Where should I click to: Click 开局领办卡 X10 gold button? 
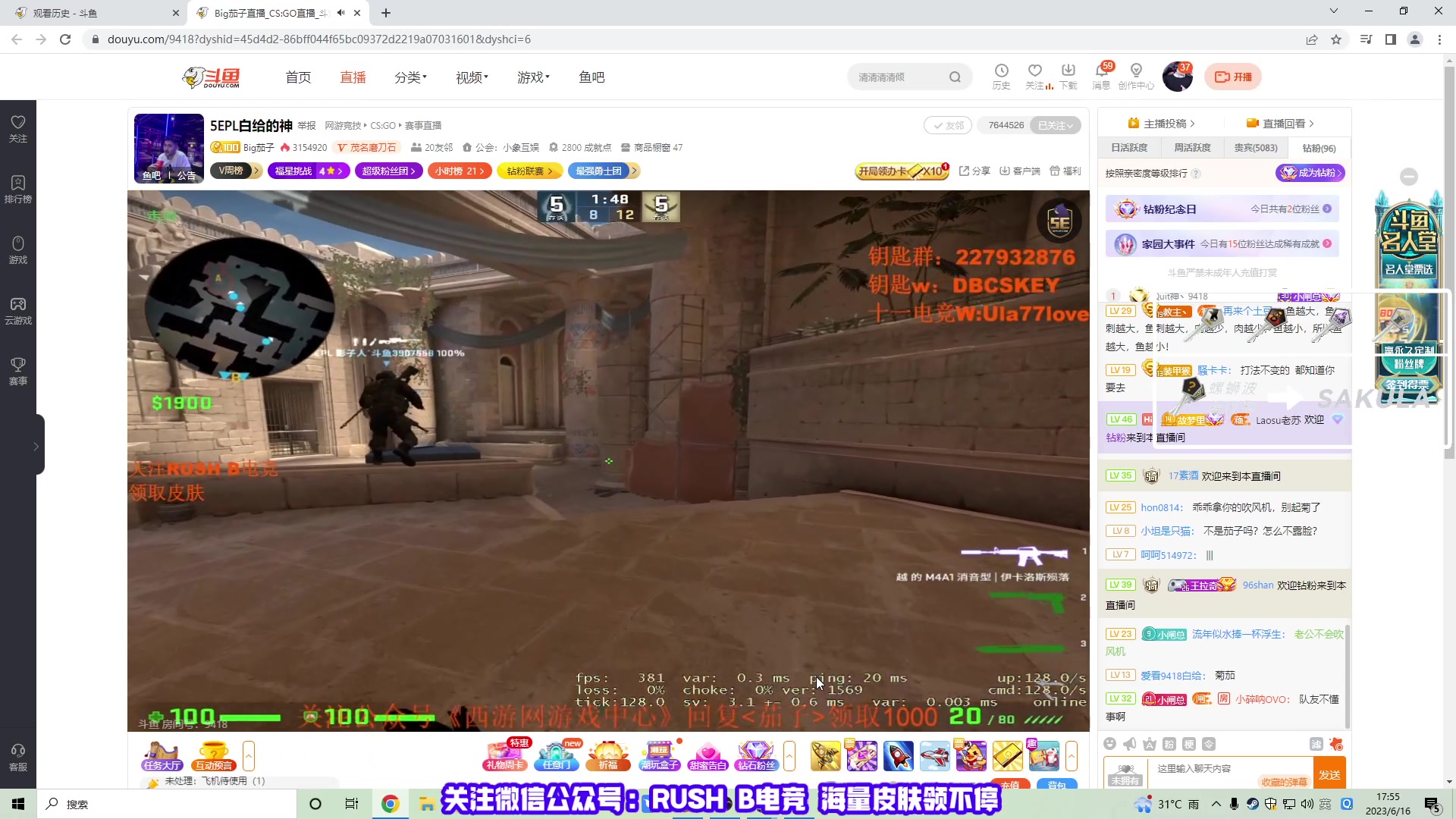(x=902, y=171)
